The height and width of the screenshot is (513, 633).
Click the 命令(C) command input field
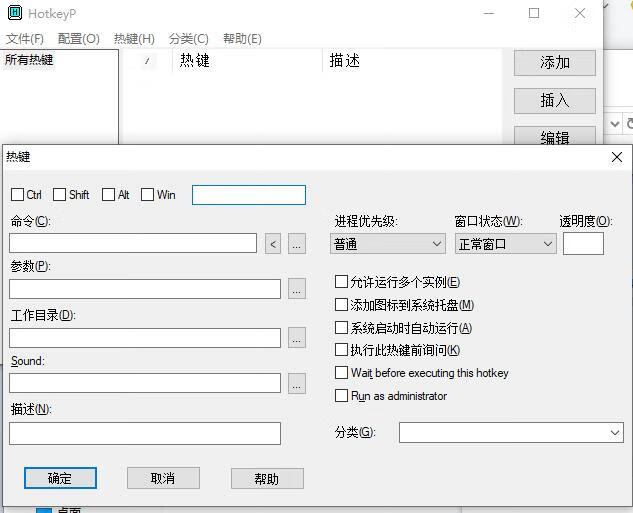coord(133,243)
